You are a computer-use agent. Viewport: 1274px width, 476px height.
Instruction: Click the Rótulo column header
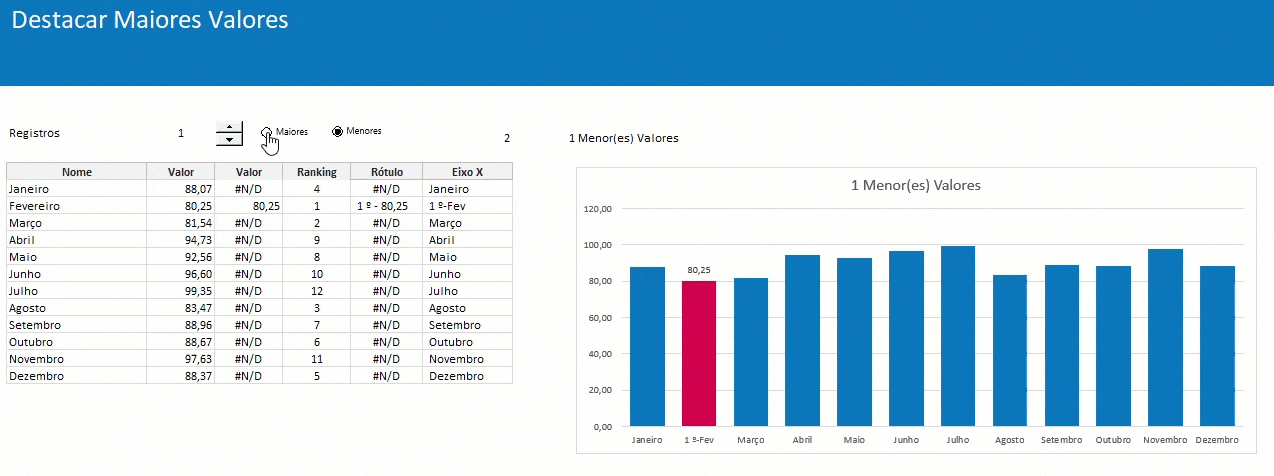point(387,172)
